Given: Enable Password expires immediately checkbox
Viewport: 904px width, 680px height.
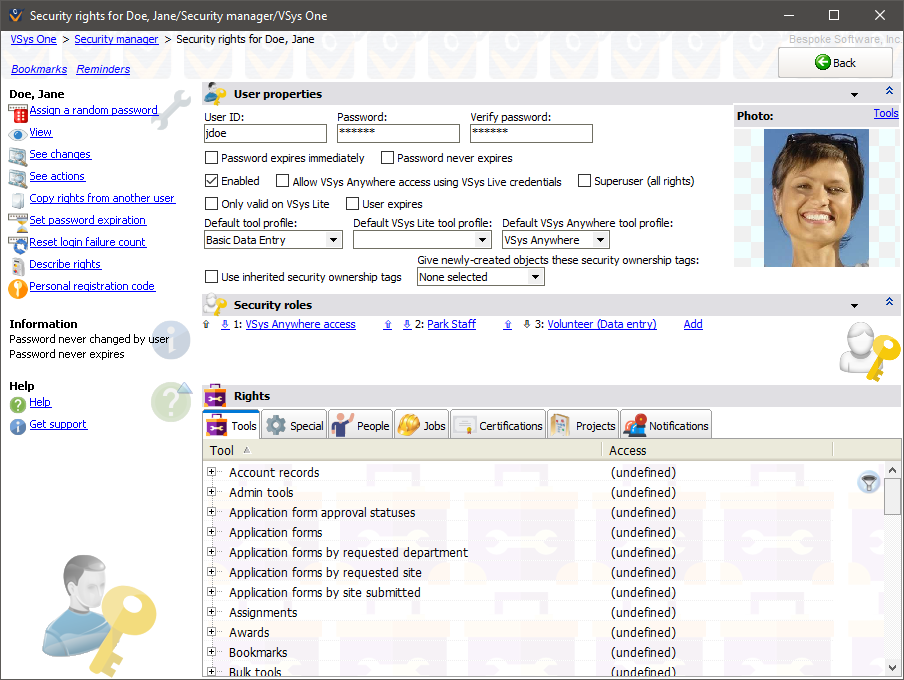Looking at the screenshot, I should click(x=211, y=158).
